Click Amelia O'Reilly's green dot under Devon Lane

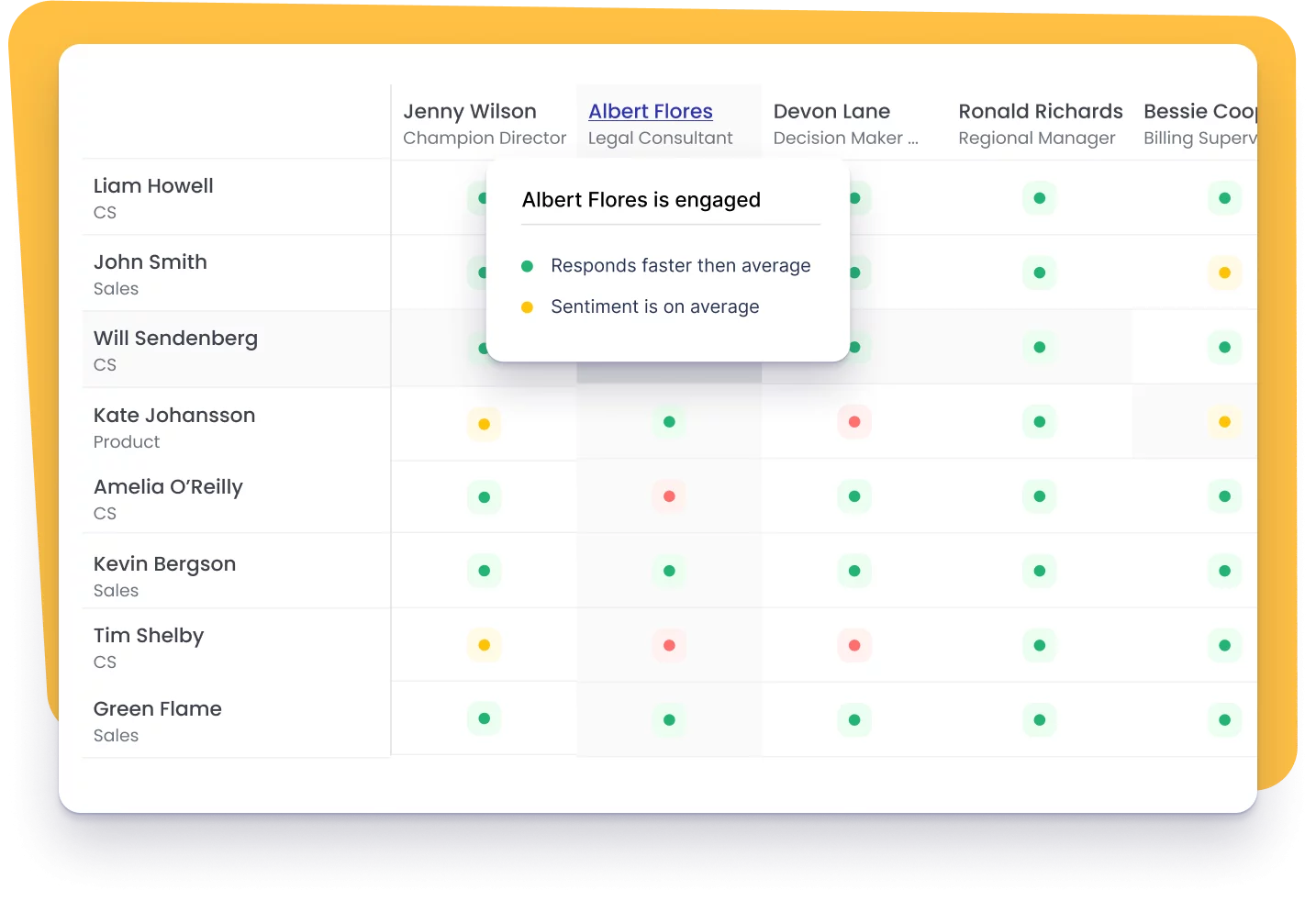(x=854, y=496)
